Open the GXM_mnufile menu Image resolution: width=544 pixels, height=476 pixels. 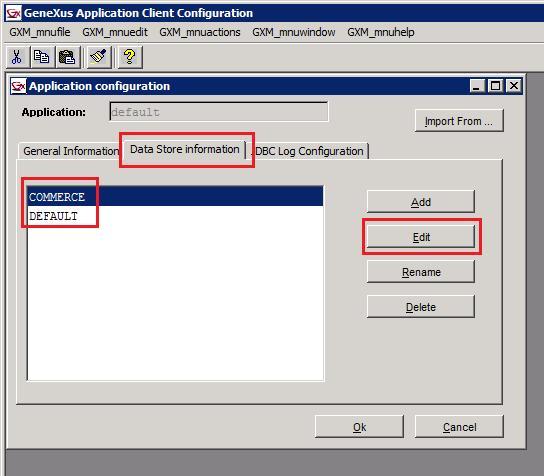(40, 32)
